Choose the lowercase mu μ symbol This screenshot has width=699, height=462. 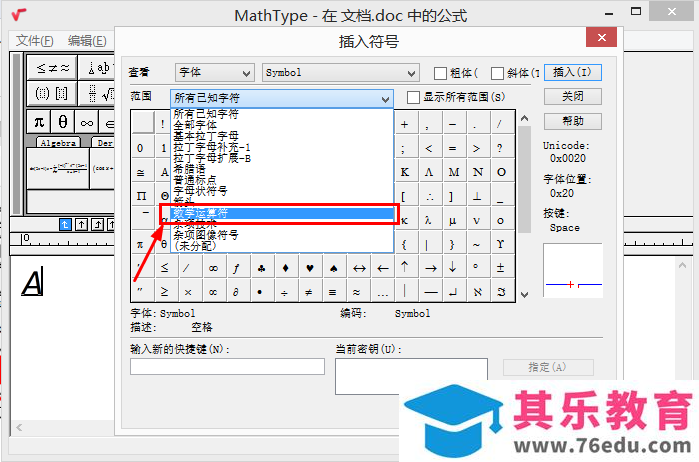pos(452,220)
